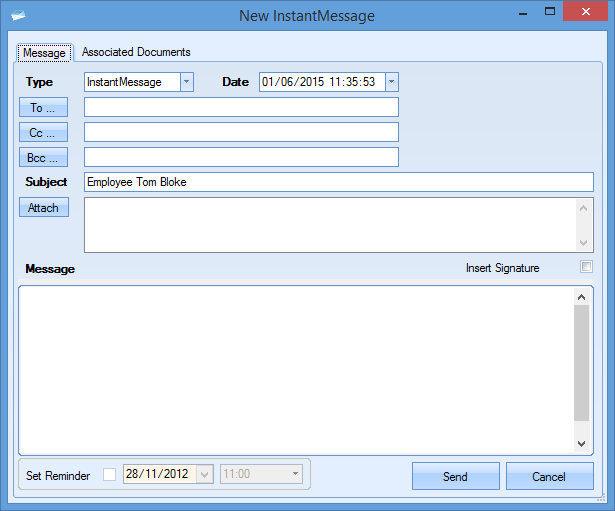Tick the Set Reminder checkbox
Image resolution: width=615 pixels, height=511 pixels.
point(110,474)
